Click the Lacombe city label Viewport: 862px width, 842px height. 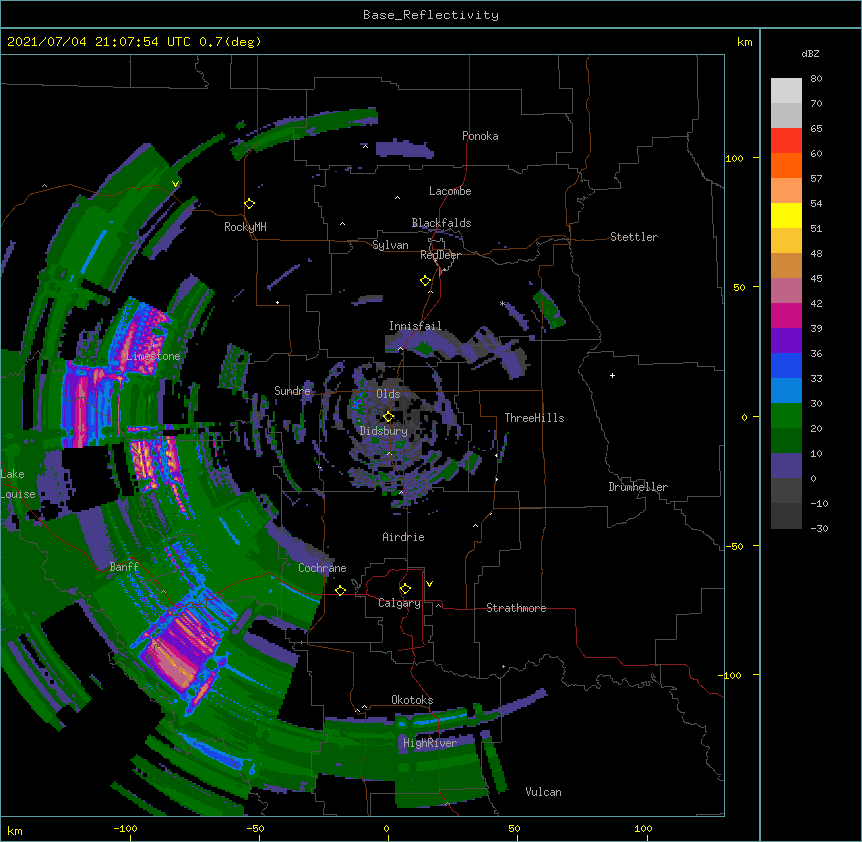pos(450,191)
